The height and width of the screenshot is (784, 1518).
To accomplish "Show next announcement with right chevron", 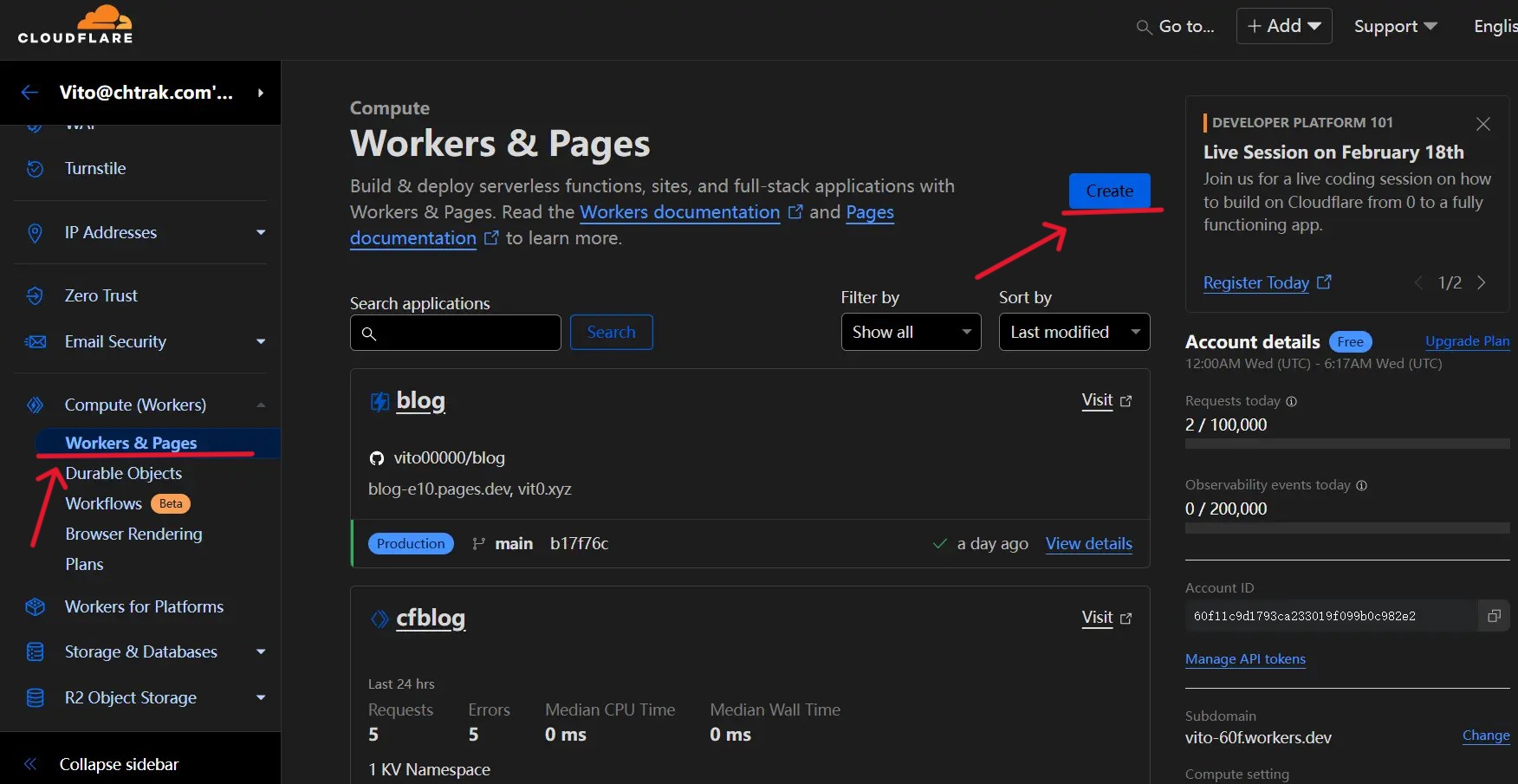I will click(1482, 282).
